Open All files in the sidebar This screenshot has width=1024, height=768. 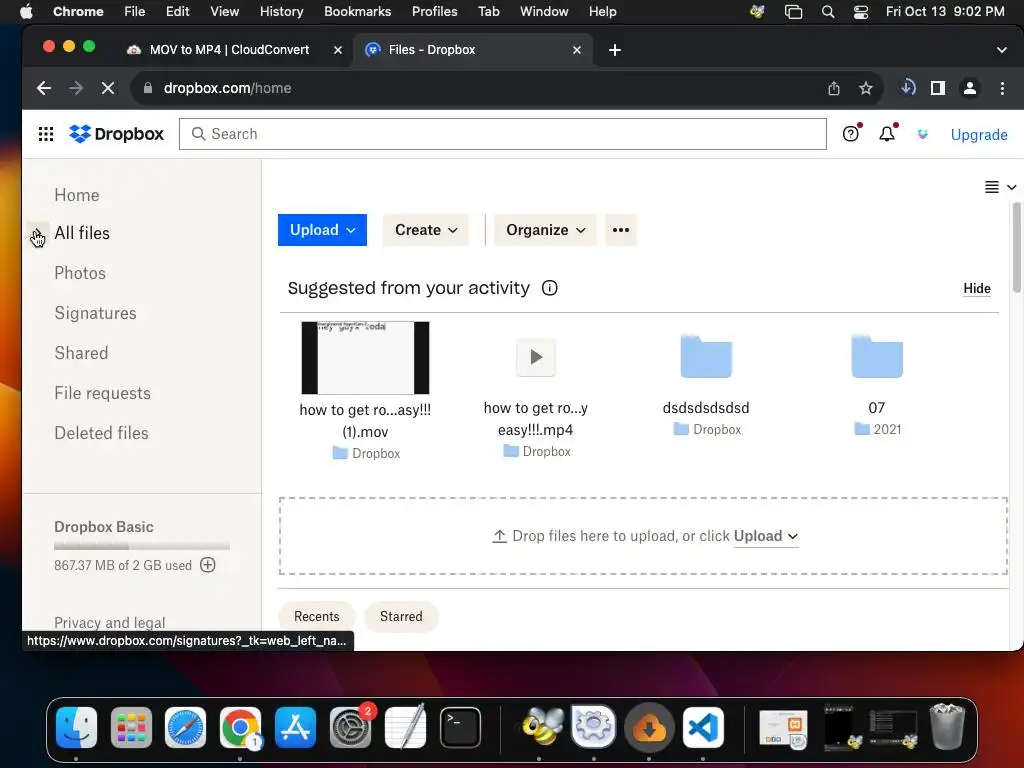[82, 233]
